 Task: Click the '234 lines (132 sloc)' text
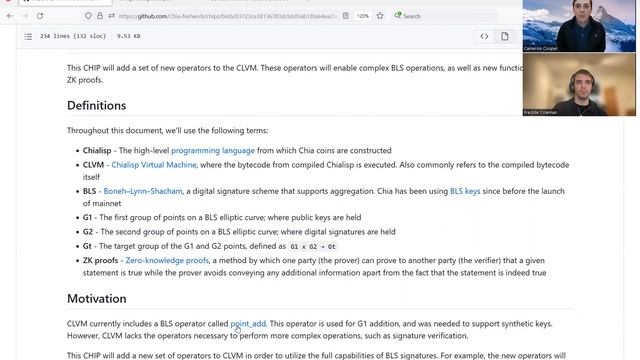tap(73, 36)
